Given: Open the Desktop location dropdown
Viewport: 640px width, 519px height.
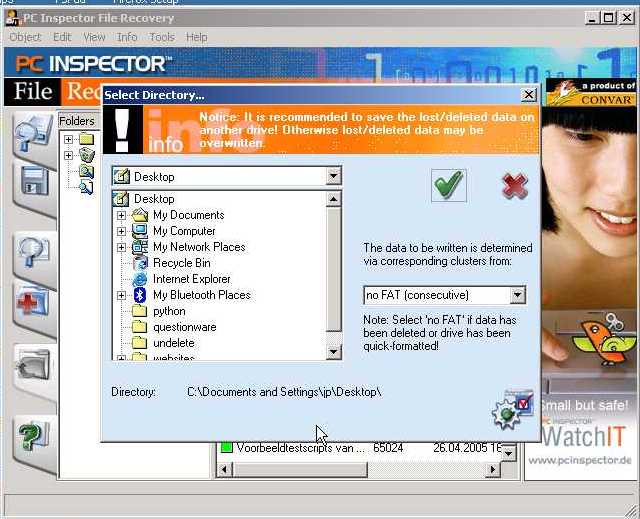Looking at the screenshot, I should click(x=333, y=177).
